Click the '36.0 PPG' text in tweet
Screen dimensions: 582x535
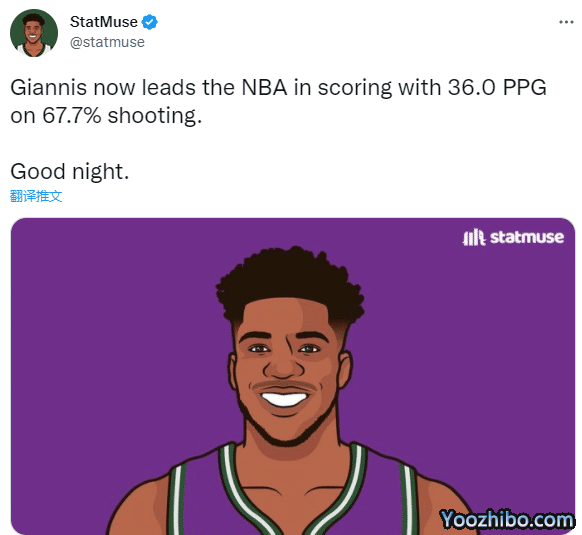pos(497,88)
